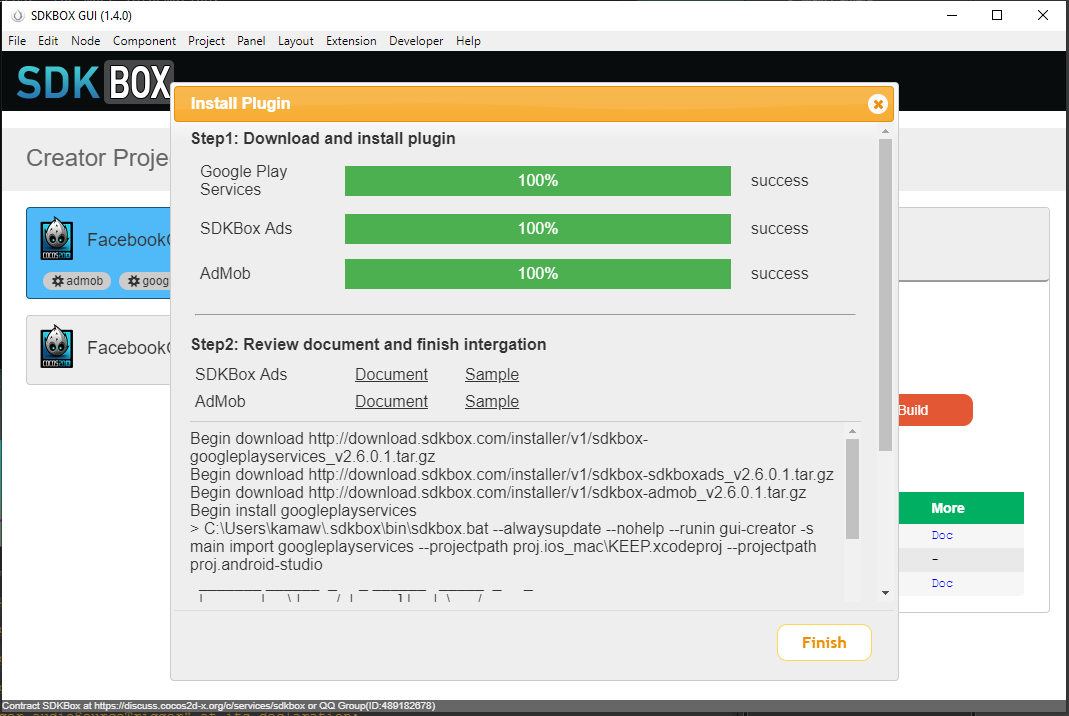The image size is (1069, 716).
Task: Click the SDKBOX logo
Action: pyautogui.click(x=94, y=82)
